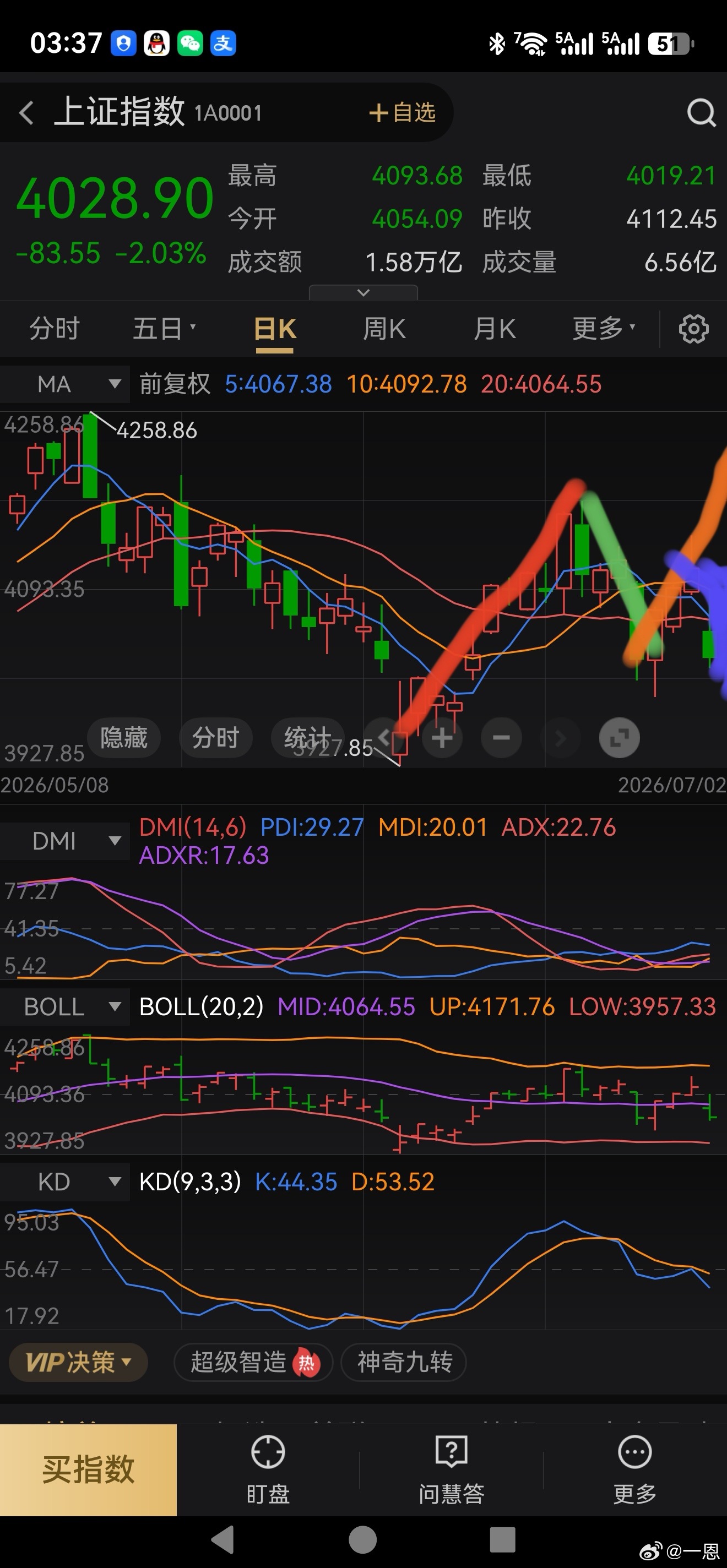Tap the 4258.86 high price marker
The width and height of the screenshot is (727, 1568).
tap(156, 431)
